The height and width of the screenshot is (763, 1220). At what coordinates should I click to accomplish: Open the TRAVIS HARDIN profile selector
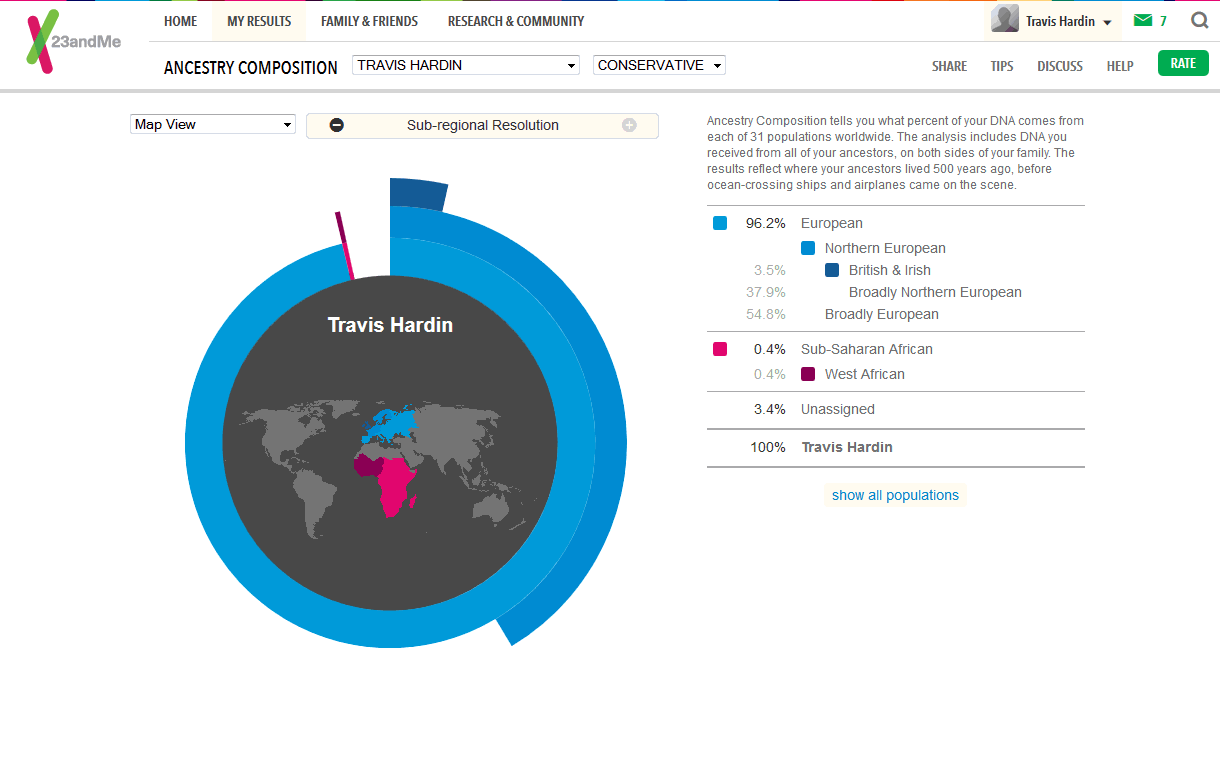pos(466,65)
